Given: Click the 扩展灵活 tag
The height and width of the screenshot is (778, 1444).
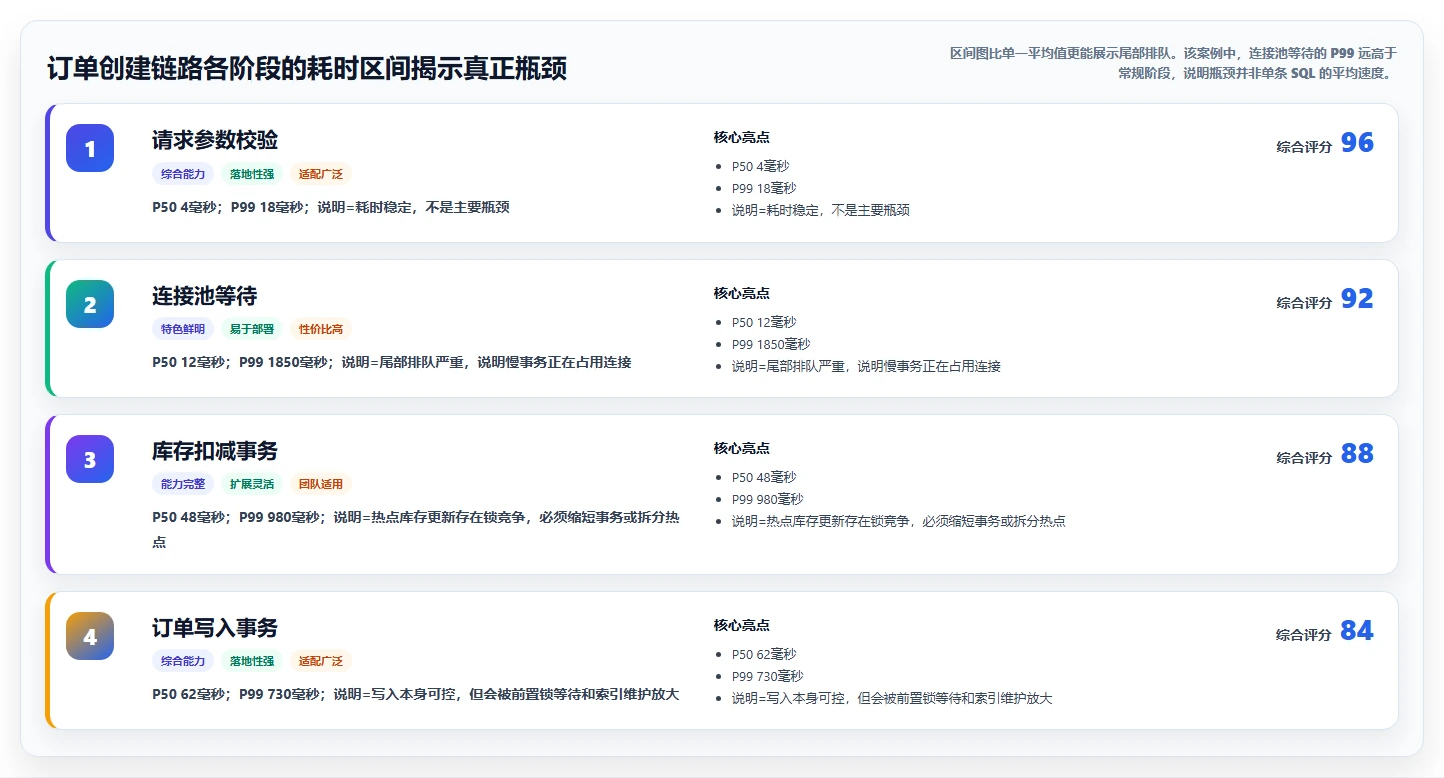Looking at the screenshot, I should click(252, 484).
